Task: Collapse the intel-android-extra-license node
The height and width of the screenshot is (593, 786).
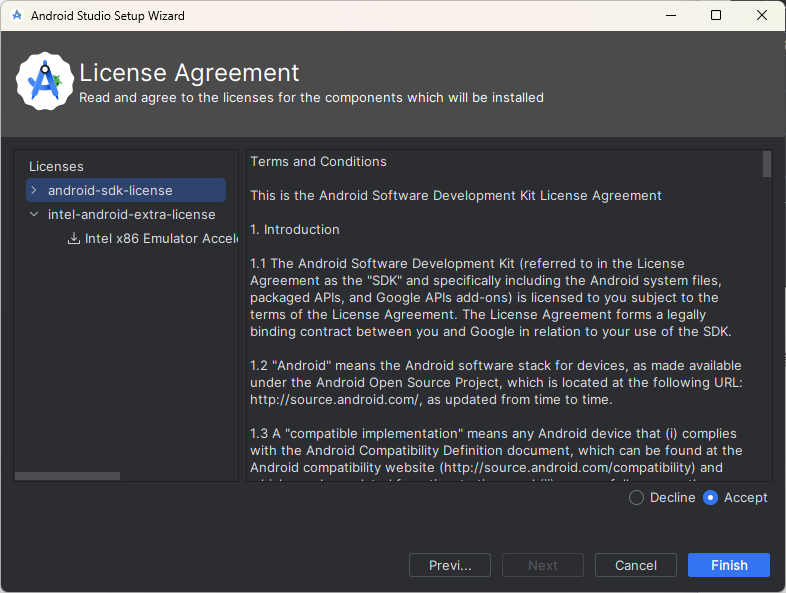Action: pyautogui.click(x=34, y=214)
